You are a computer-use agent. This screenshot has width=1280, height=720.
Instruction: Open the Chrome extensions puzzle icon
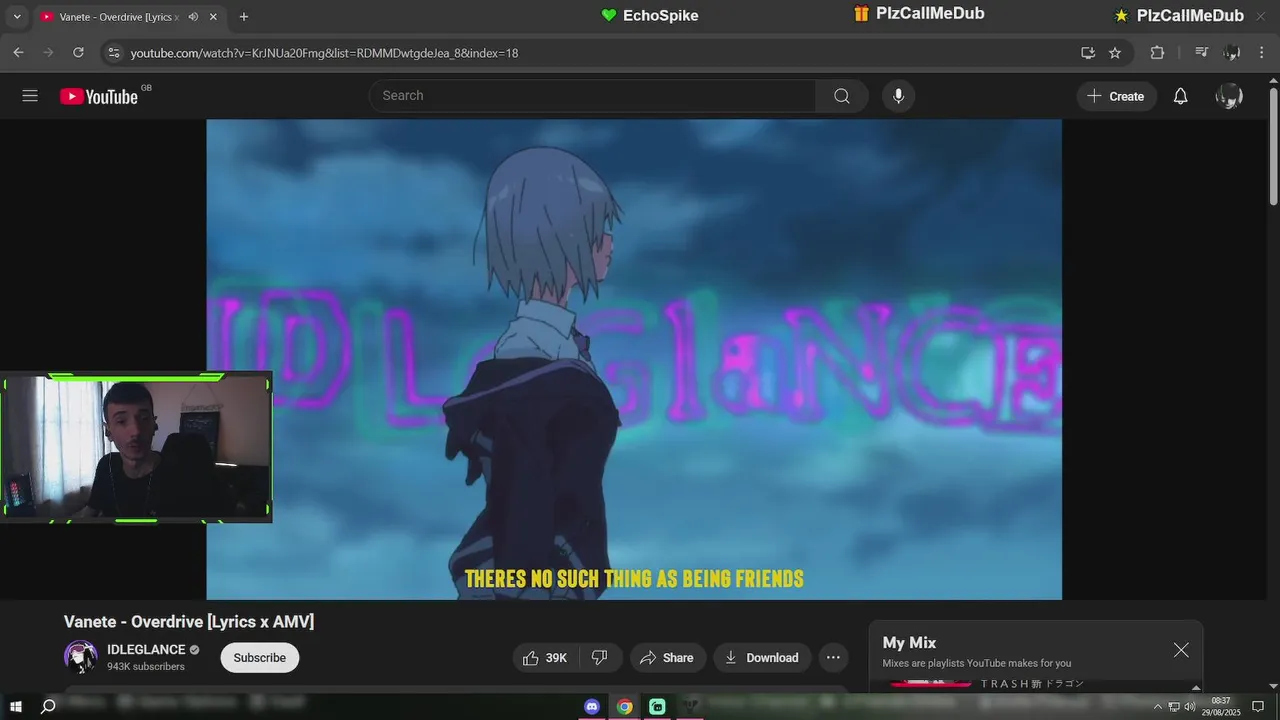(1157, 52)
